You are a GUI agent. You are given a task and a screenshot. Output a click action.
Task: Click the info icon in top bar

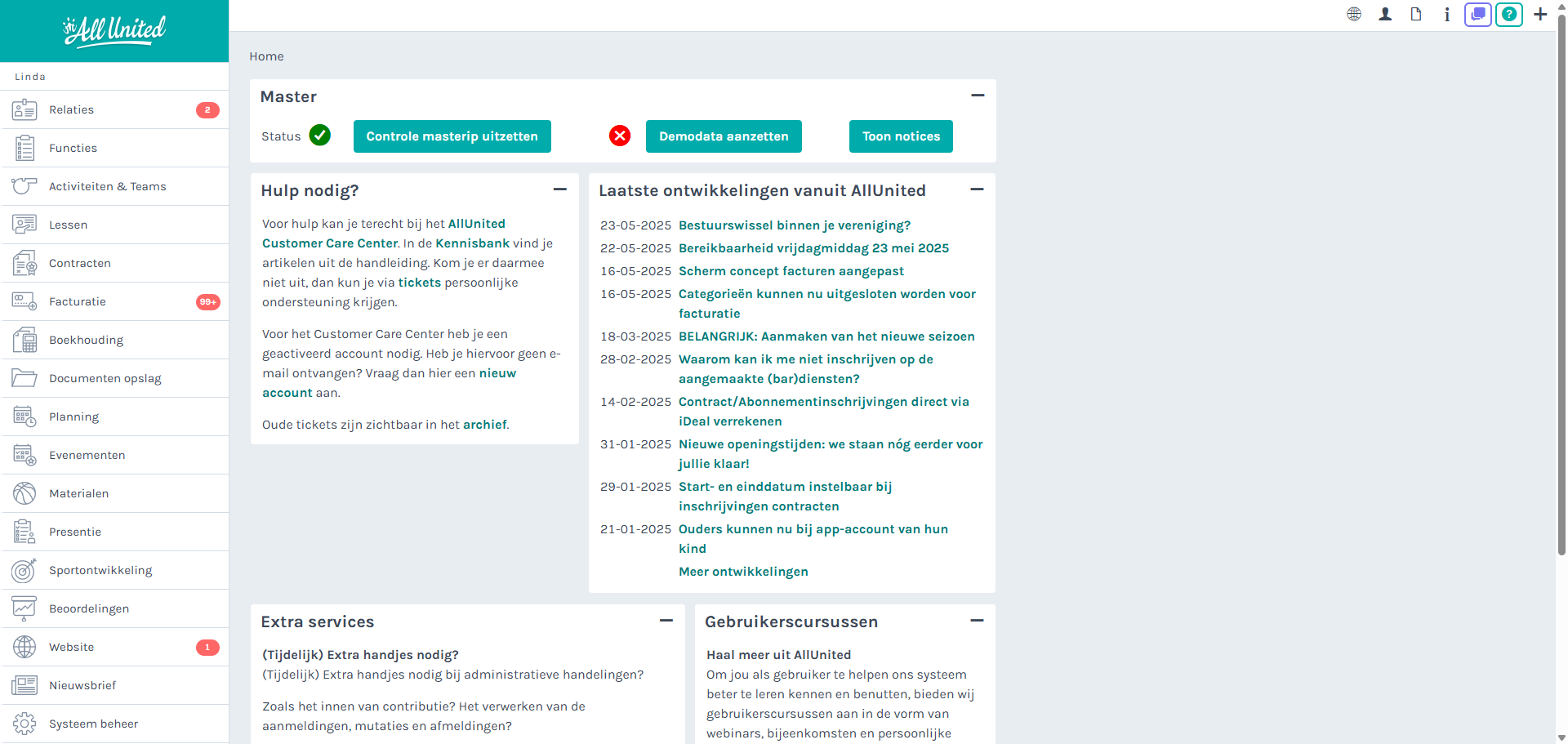(1447, 14)
